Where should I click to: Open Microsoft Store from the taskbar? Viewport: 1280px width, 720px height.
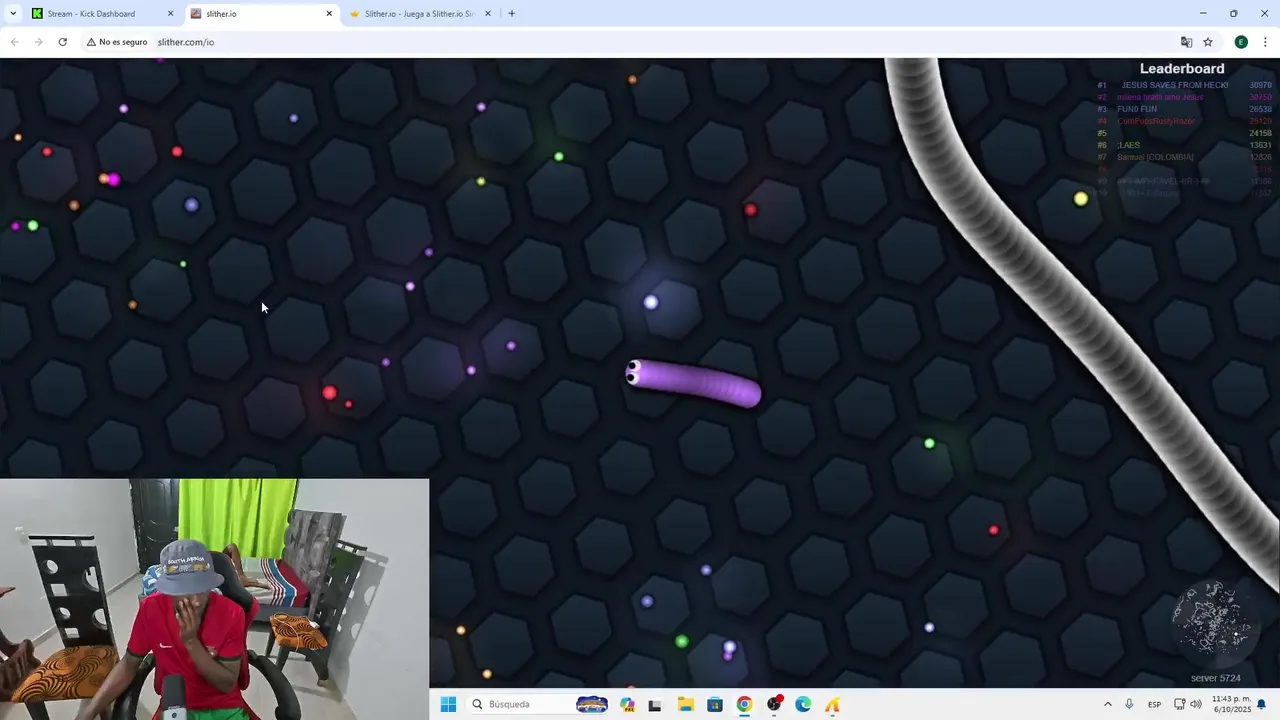(x=715, y=704)
